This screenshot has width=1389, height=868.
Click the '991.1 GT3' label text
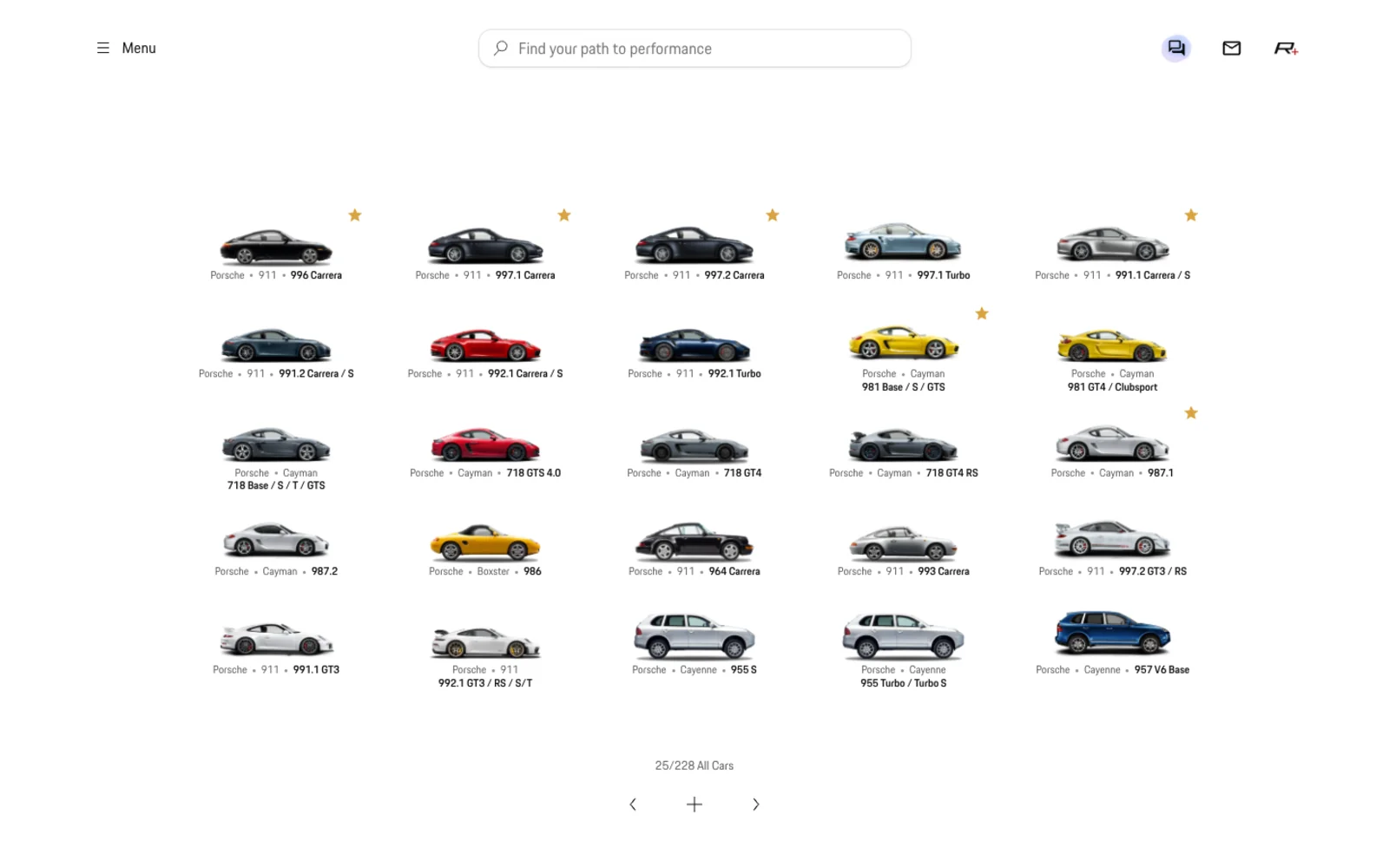[316, 670]
